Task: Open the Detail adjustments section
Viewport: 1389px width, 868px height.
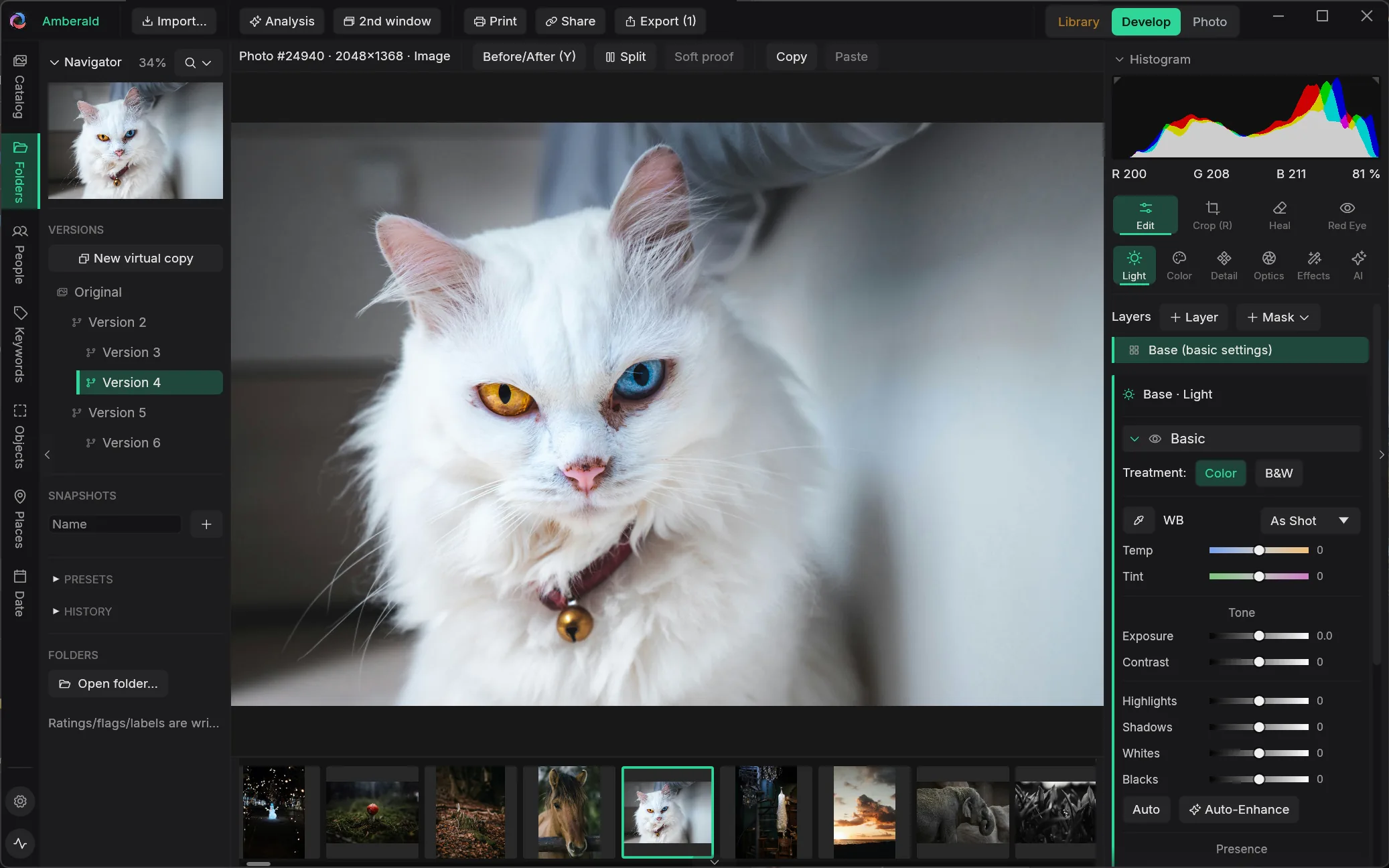Action: click(1224, 265)
